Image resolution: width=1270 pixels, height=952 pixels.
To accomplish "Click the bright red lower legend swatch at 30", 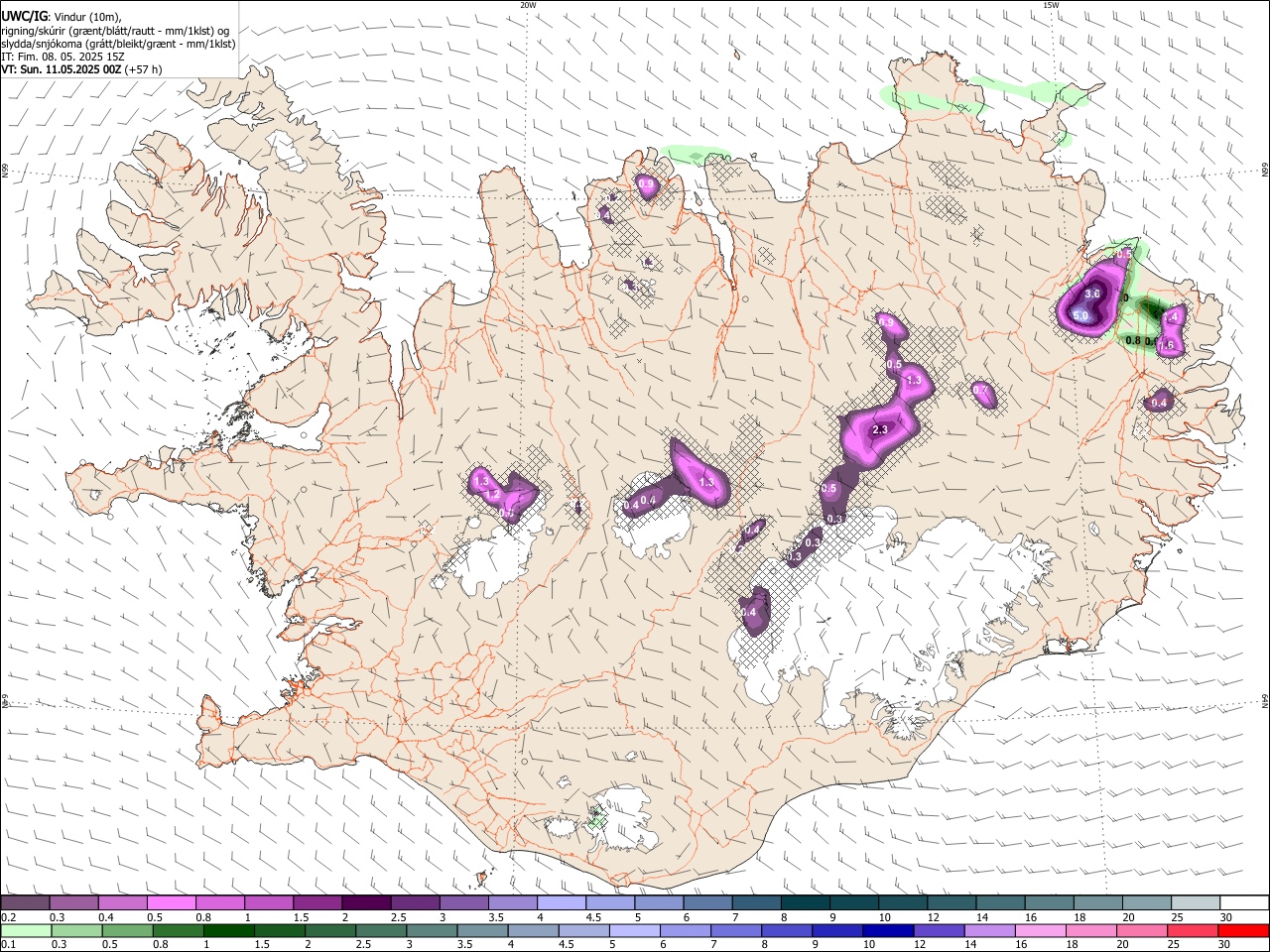I will point(1244,931).
